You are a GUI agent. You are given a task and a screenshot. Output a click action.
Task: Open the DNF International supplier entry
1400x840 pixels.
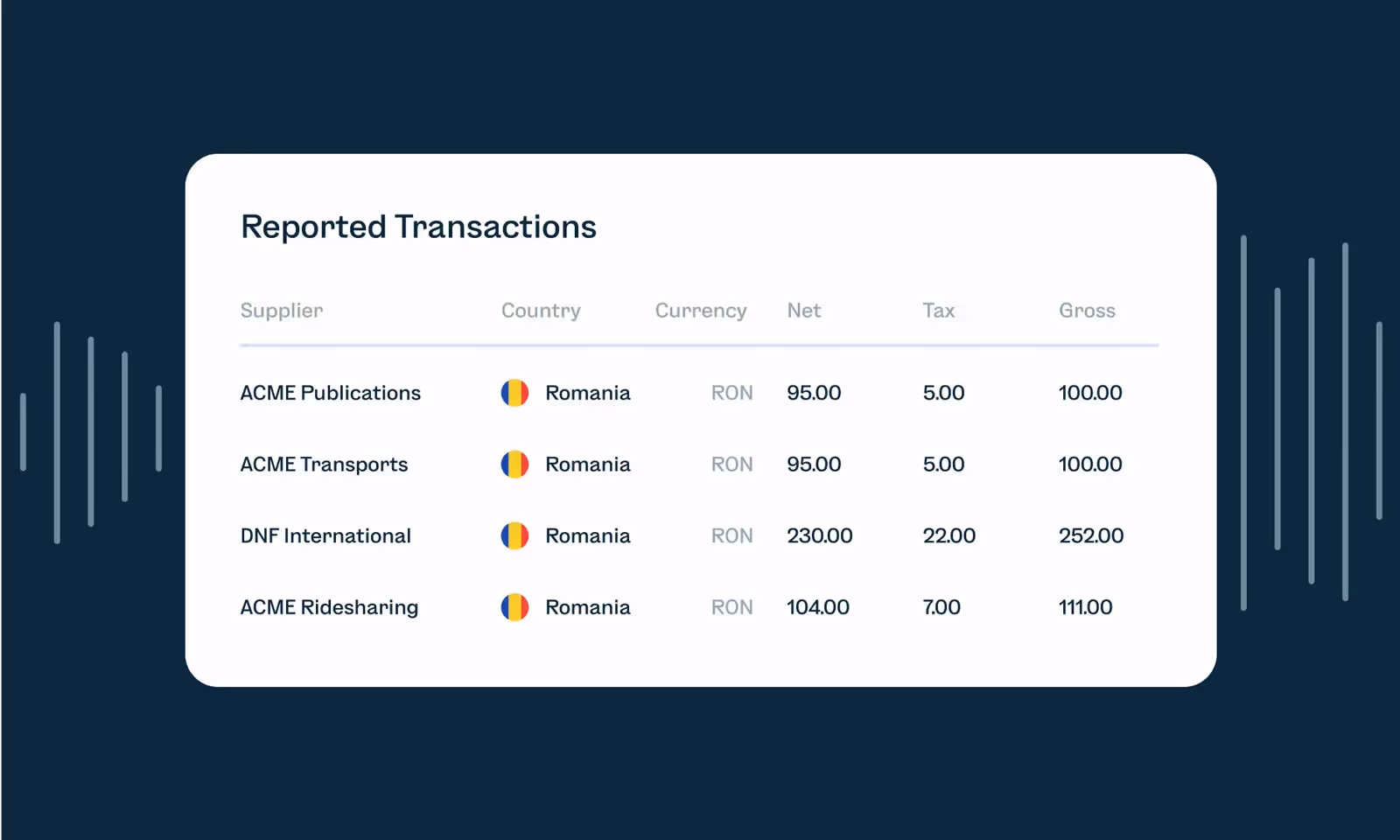[325, 535]
